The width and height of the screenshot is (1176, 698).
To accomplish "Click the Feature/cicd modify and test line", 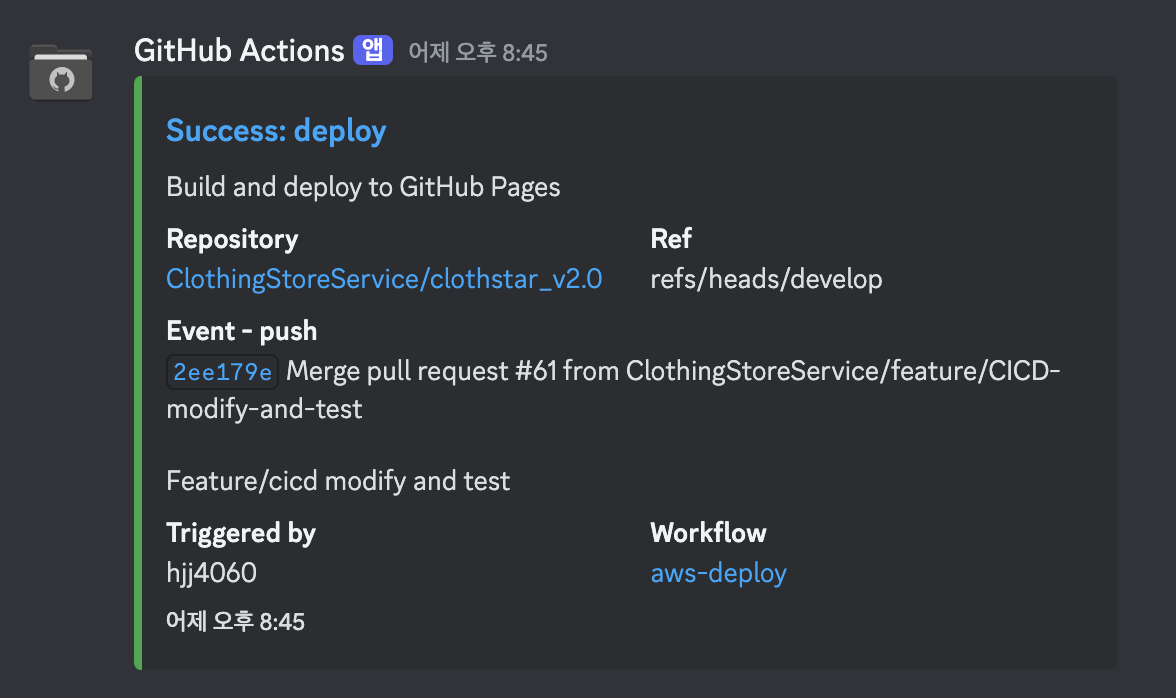I will tap(338, 481).
